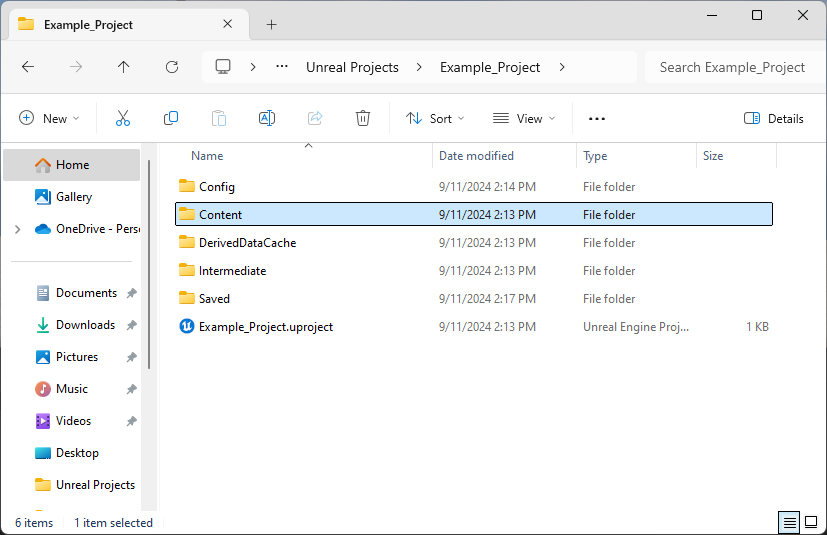
Task: Click the Delete trash icon
Action: click(x=363, y=118)
